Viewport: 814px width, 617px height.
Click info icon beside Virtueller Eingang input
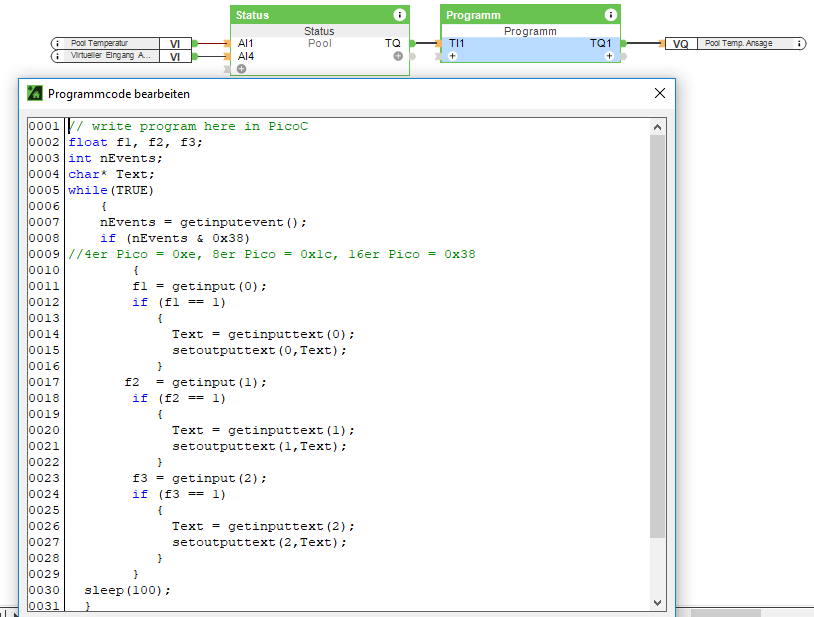(x=57, y=56)
